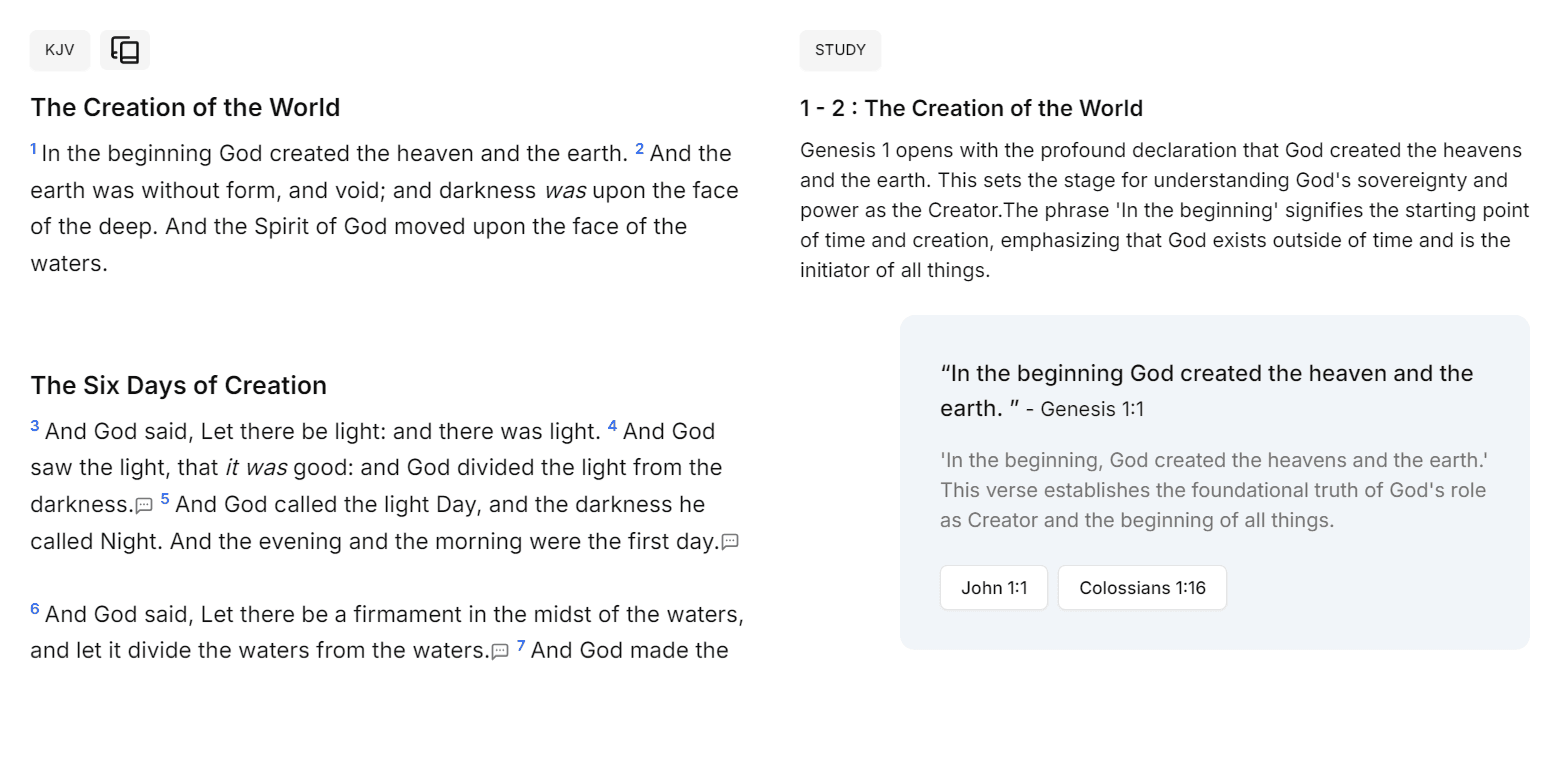1560x780 pixels.
Task: Click verse number 3 marker
Action: (35, 427)
